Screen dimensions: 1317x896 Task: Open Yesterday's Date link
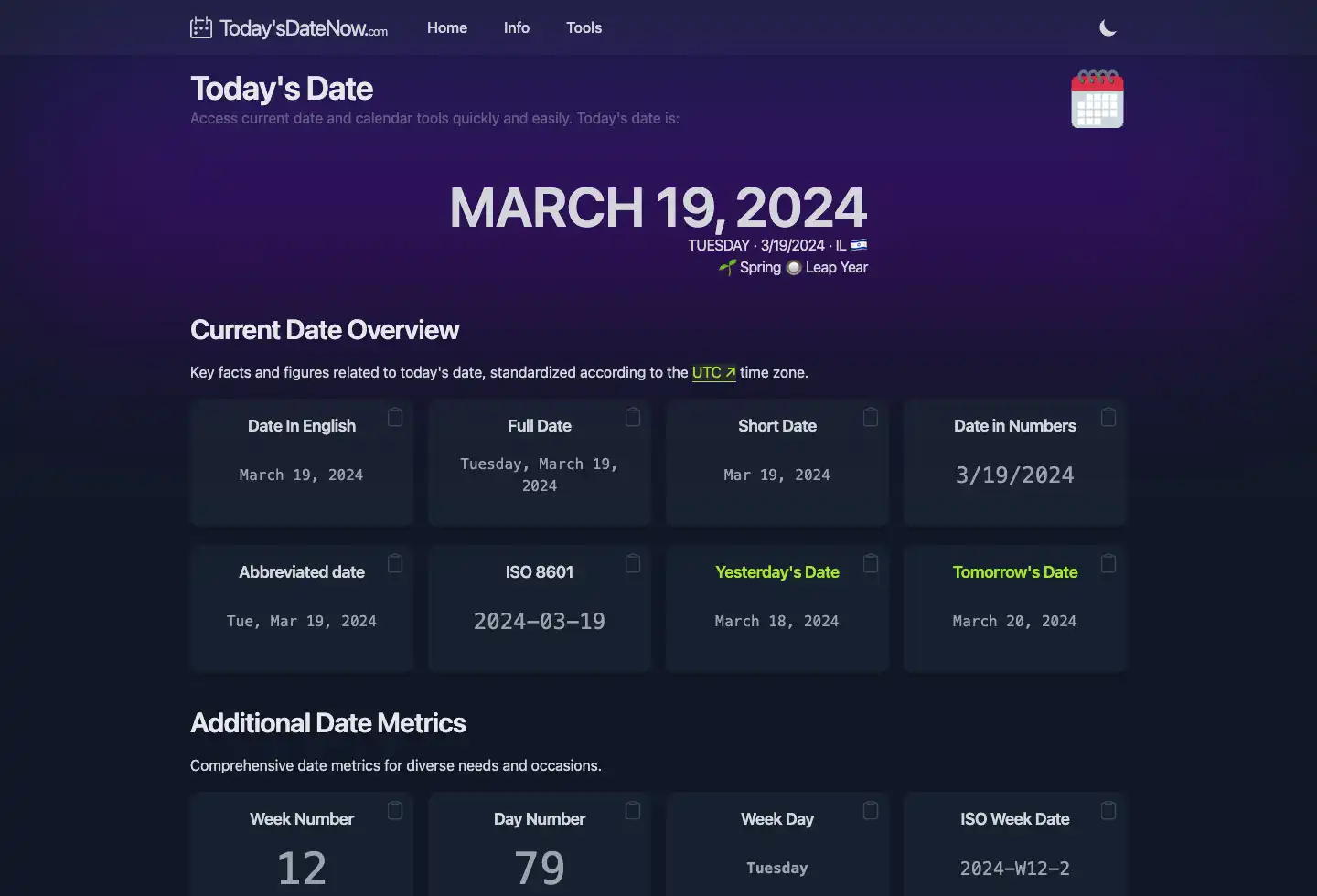(x=776, y=572)
